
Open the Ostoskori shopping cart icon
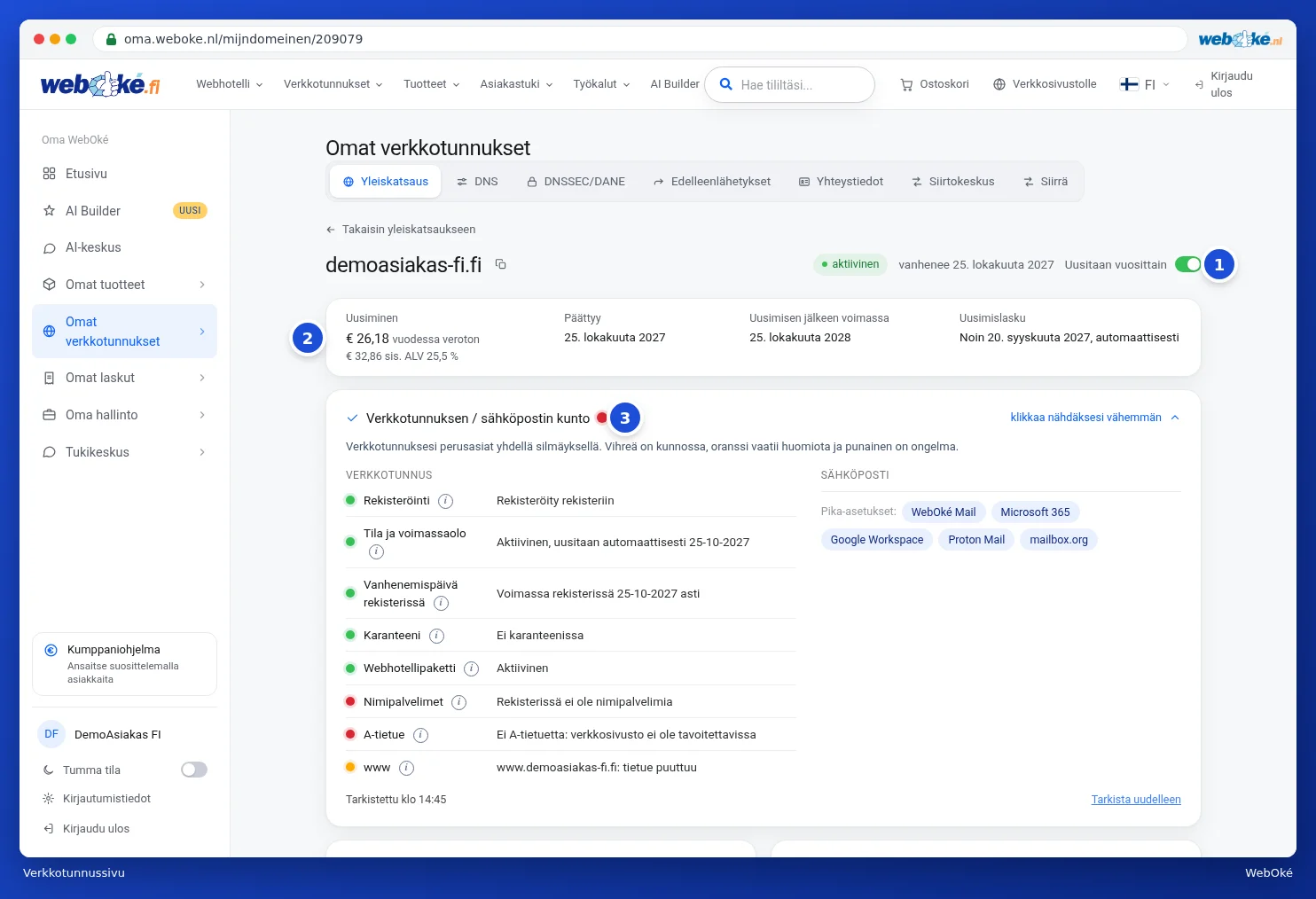(x=906, y=85)
